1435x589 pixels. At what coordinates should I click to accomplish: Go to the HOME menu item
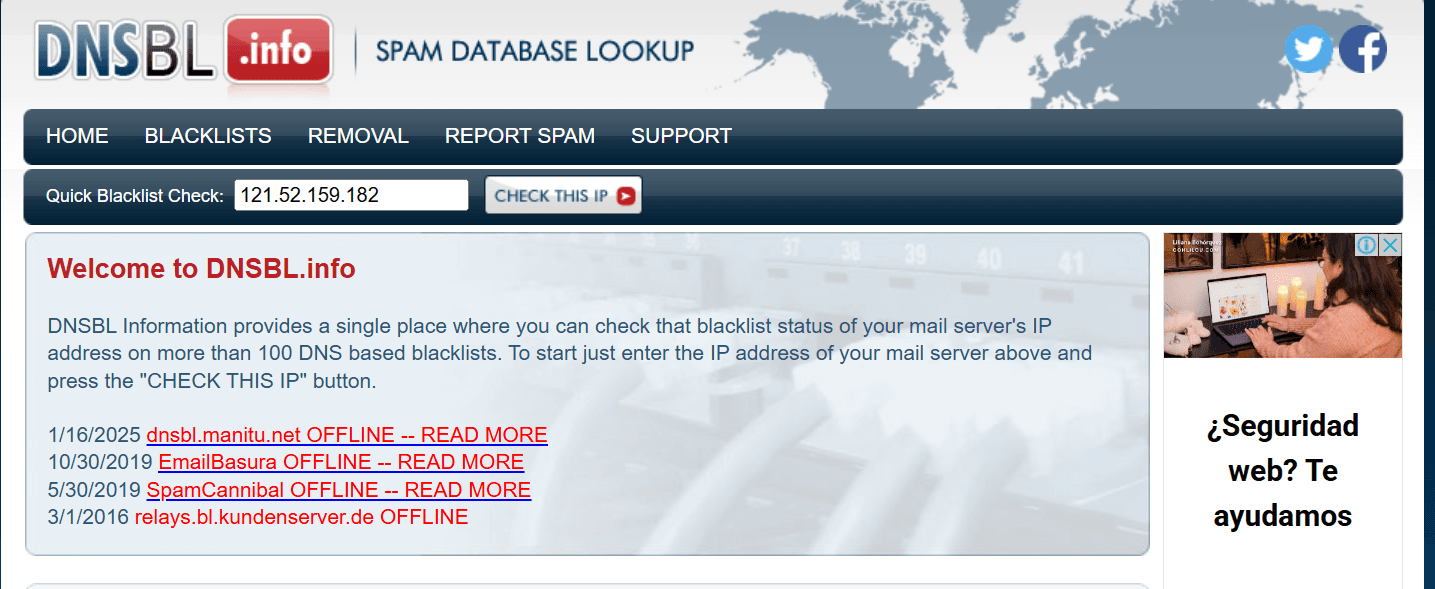coord(77,136)
